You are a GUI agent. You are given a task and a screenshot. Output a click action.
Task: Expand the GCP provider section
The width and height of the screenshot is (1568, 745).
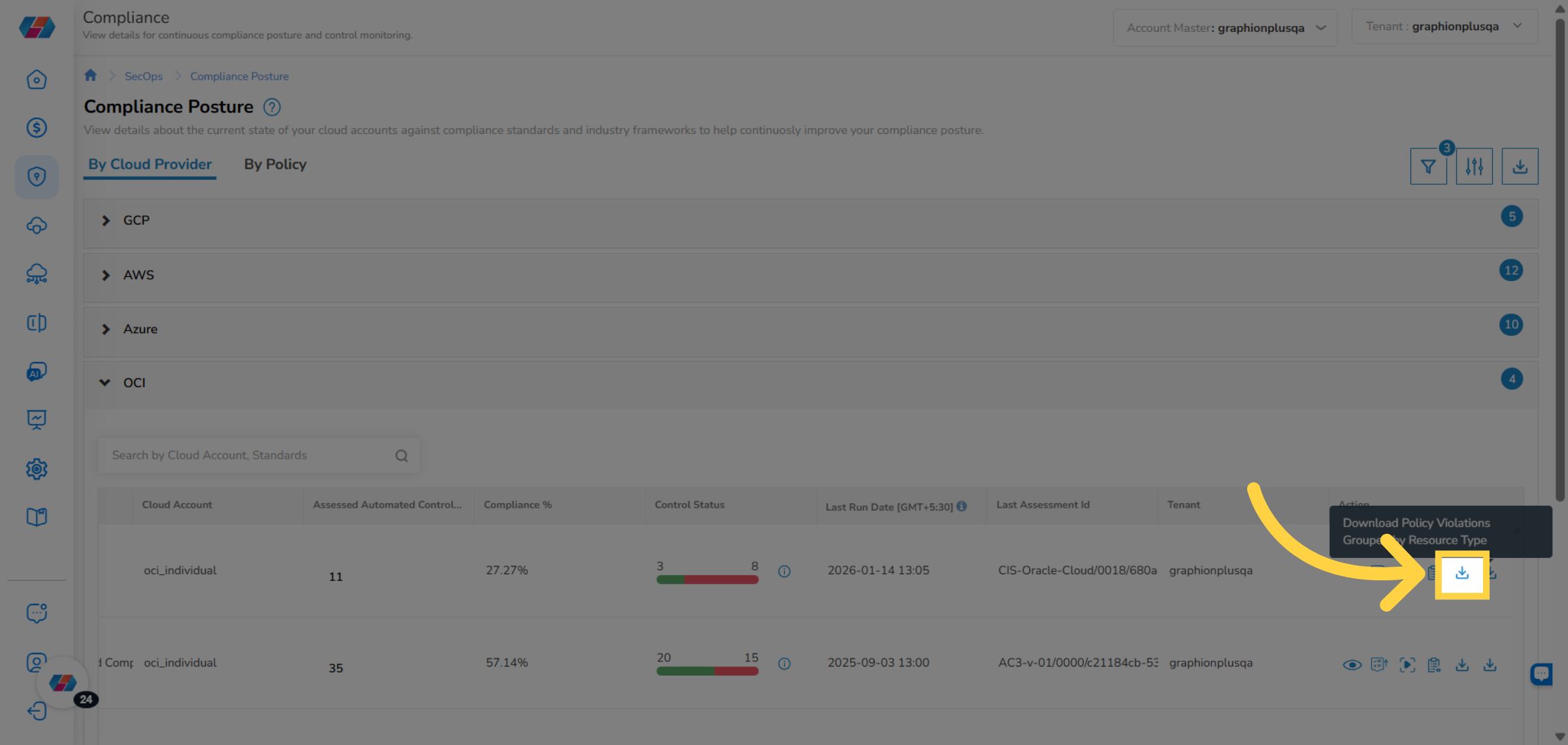[x=106, y=220]
